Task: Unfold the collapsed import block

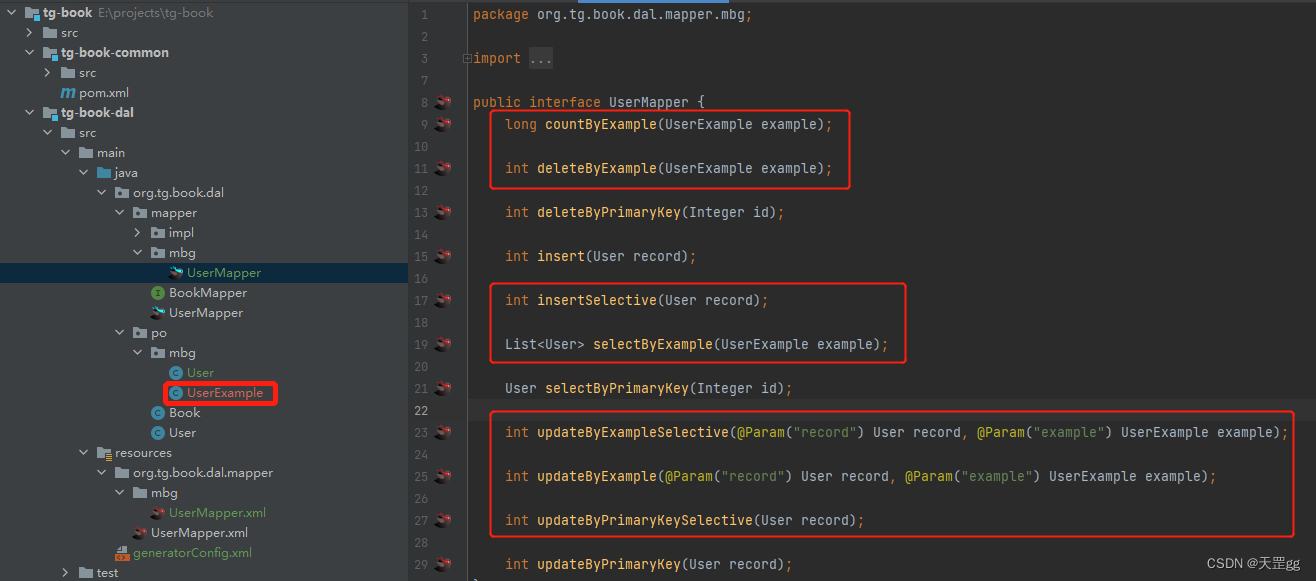Action: tap(467, 58)
